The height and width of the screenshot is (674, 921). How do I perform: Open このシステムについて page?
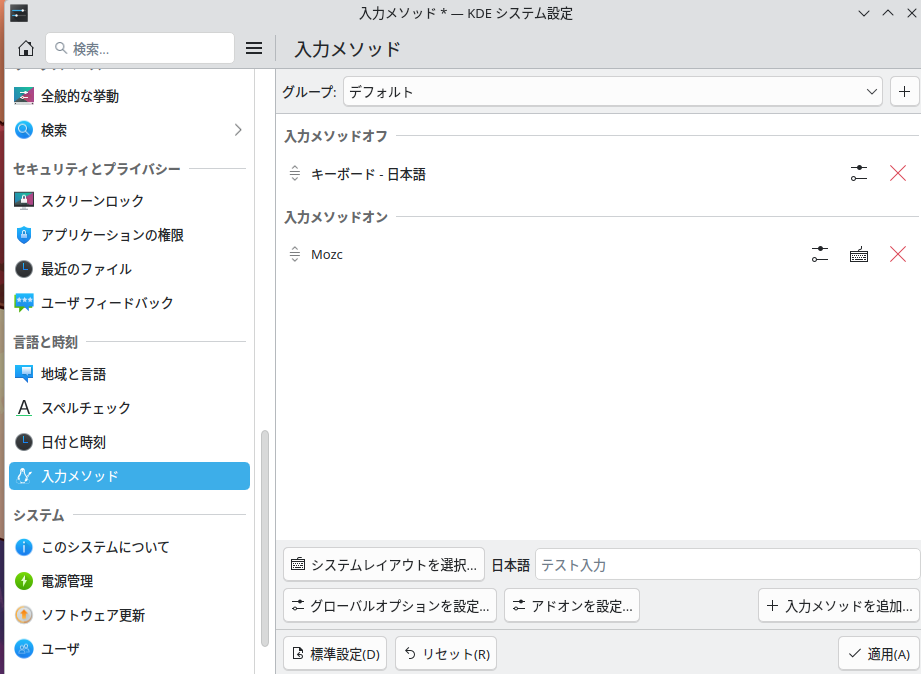[129, 547]
